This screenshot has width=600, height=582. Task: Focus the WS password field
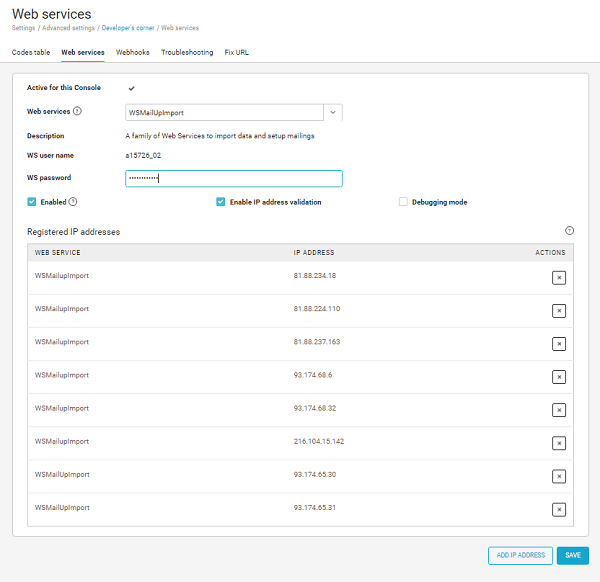click(x=234, y=179)
